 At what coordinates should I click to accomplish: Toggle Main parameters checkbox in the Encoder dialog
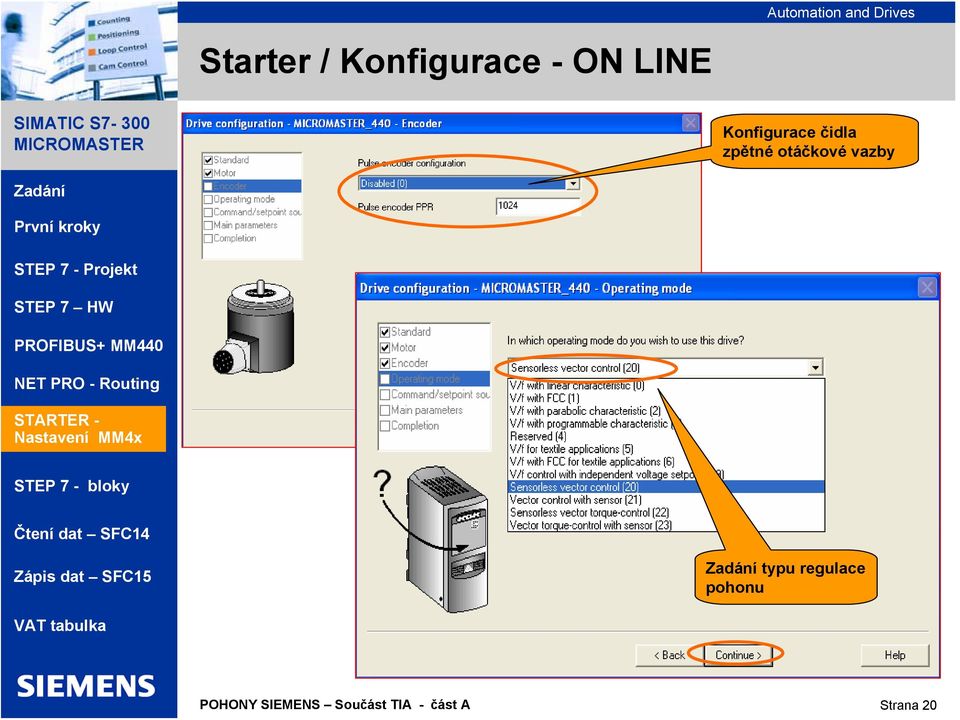tap(208, 225)
